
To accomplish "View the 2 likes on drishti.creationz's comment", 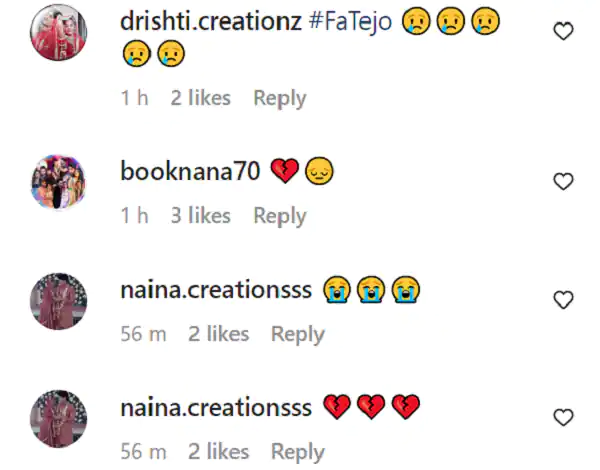I will 200,98.
